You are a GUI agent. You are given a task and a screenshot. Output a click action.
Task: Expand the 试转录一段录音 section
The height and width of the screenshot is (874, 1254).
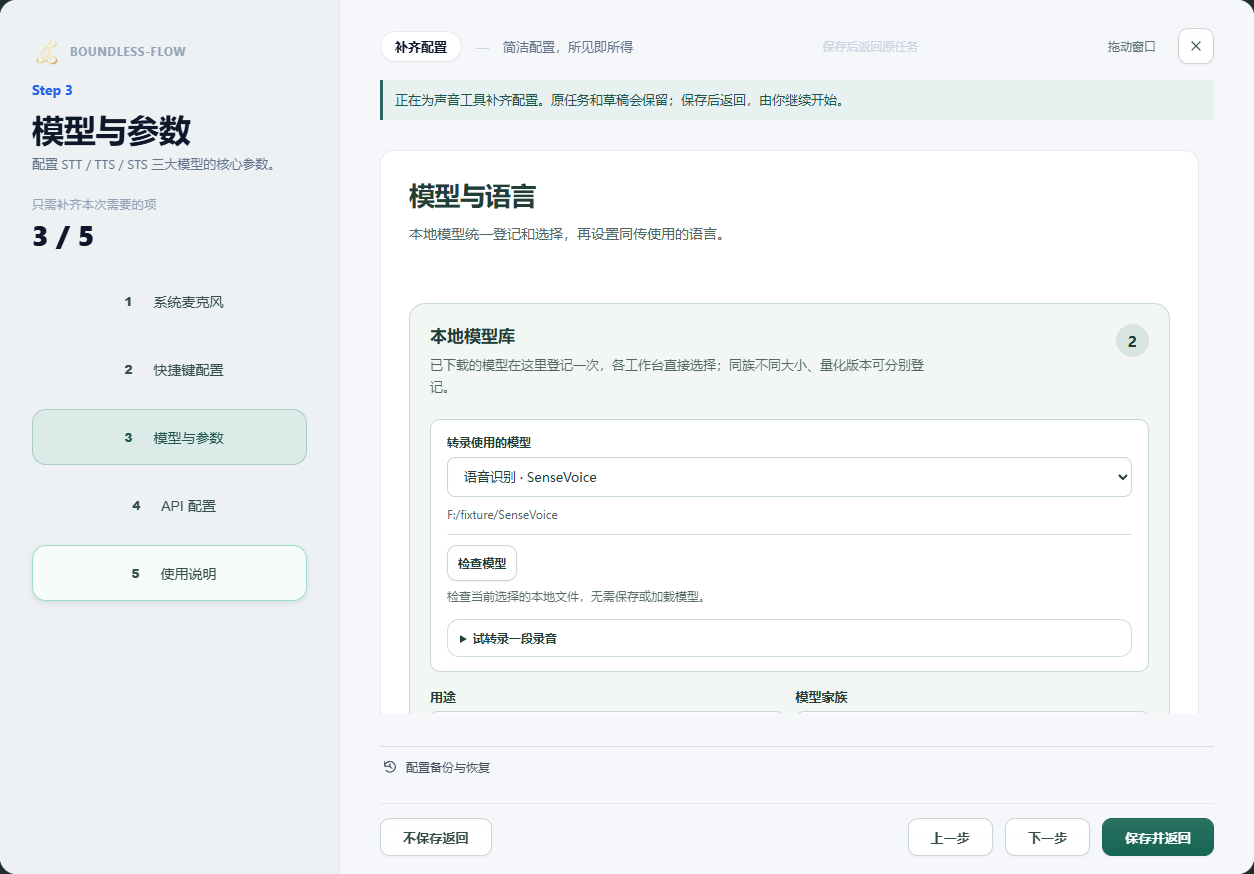point(789,638)
